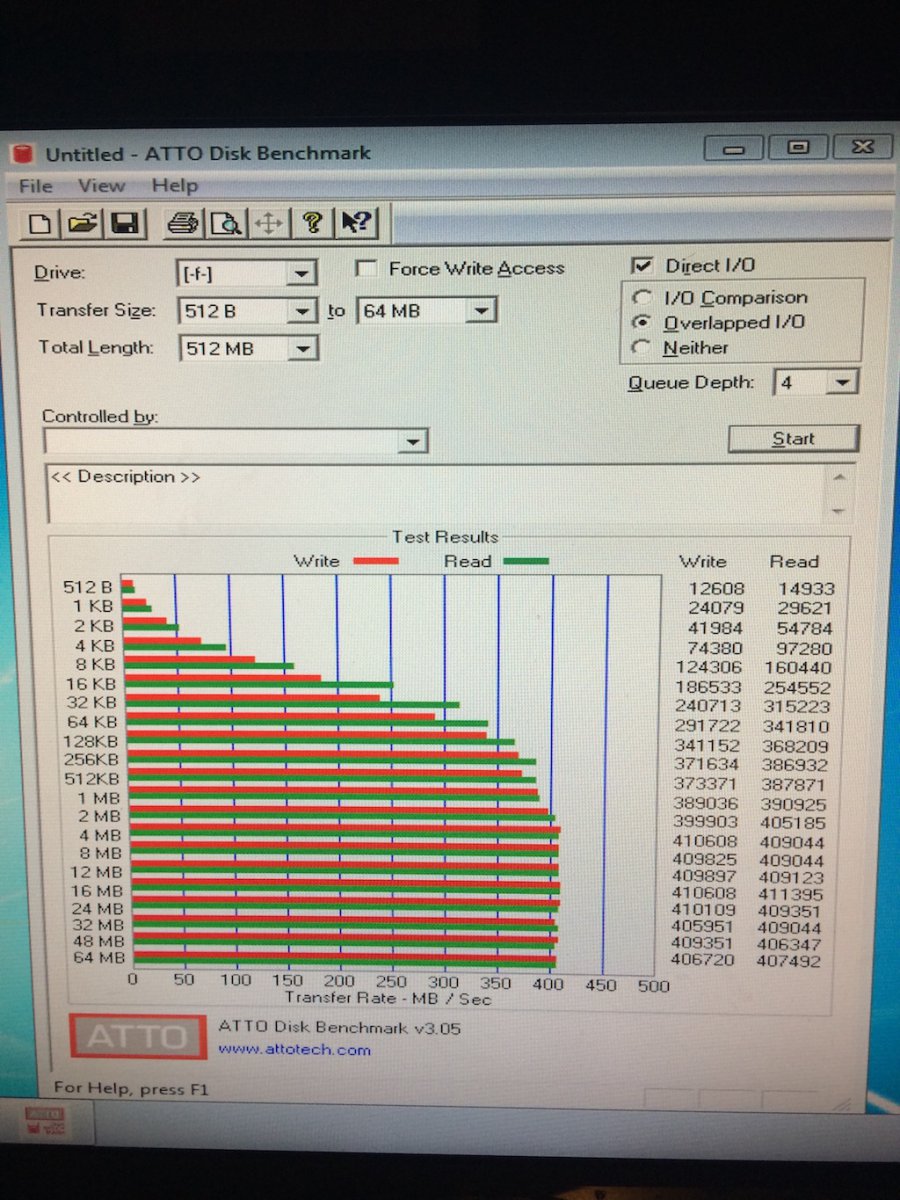Click the four-arrow move icon in toolbar
This screenshot has width=900, height=1200.
(268, 223)
